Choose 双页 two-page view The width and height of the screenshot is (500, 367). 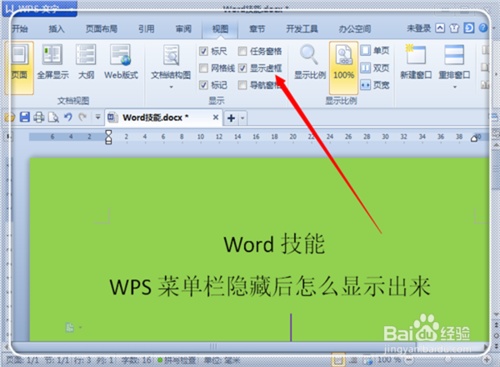point(375,68)
